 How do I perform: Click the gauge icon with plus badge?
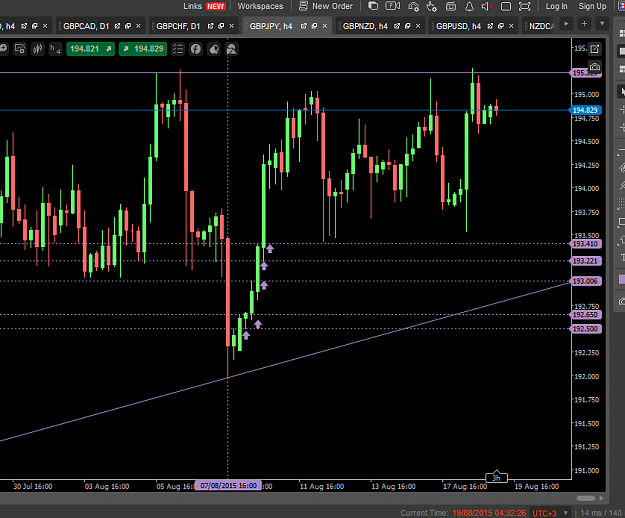point(413,6)
